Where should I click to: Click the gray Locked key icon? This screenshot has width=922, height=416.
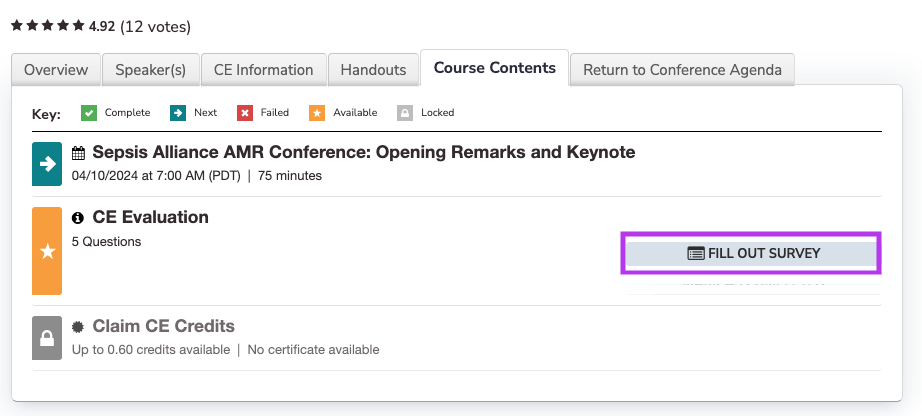pos(404,113)
